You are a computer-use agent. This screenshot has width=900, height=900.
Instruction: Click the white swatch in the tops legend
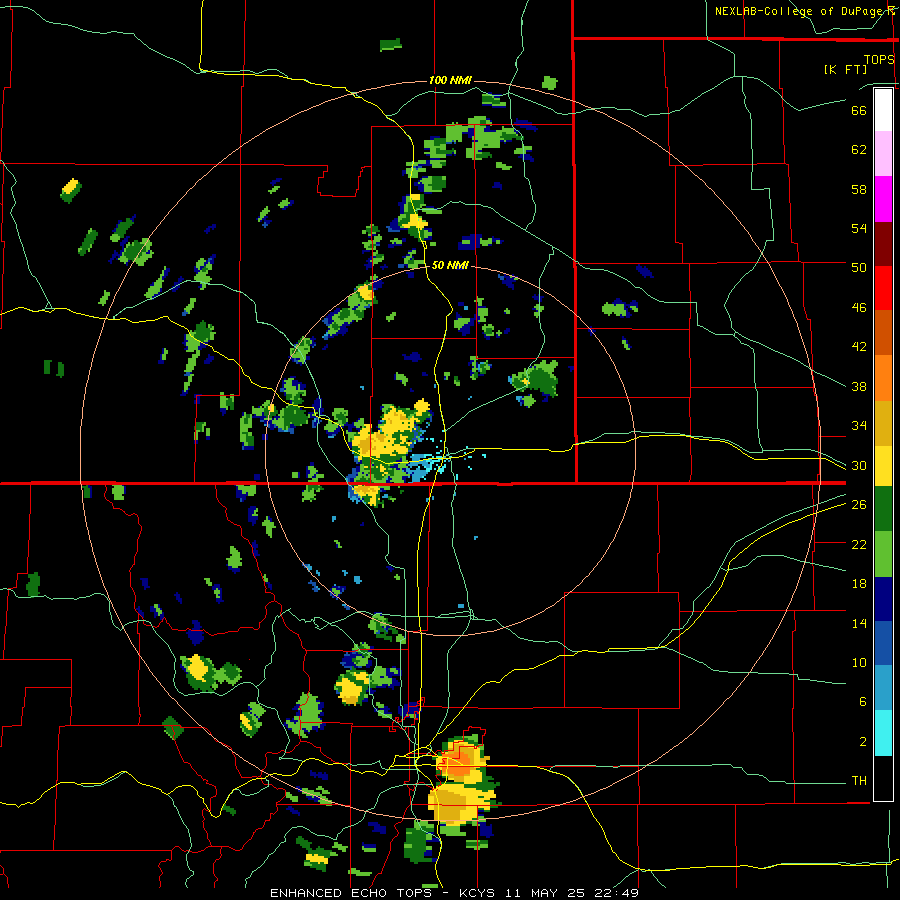tap(883, 110)
